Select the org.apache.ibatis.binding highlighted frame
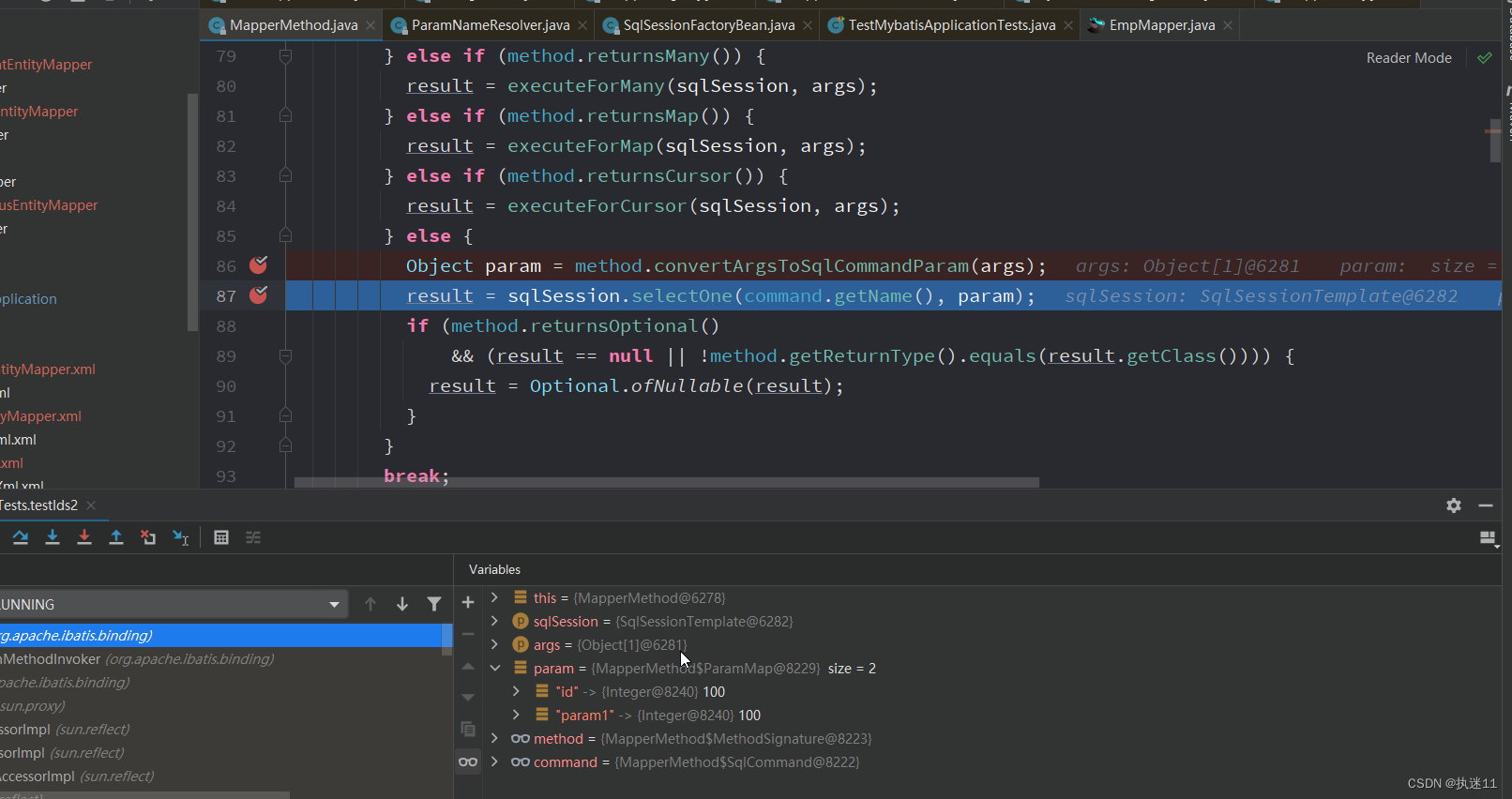The image size is (1512, 799). pyautogui.click(x=220, y=636)
